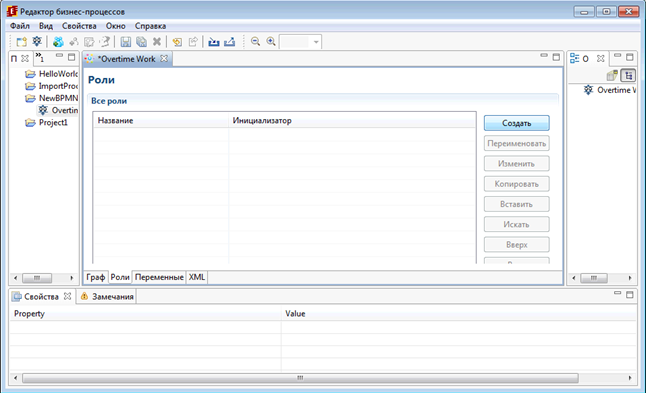
Task: Open the Окно menu
Action: 115,26
